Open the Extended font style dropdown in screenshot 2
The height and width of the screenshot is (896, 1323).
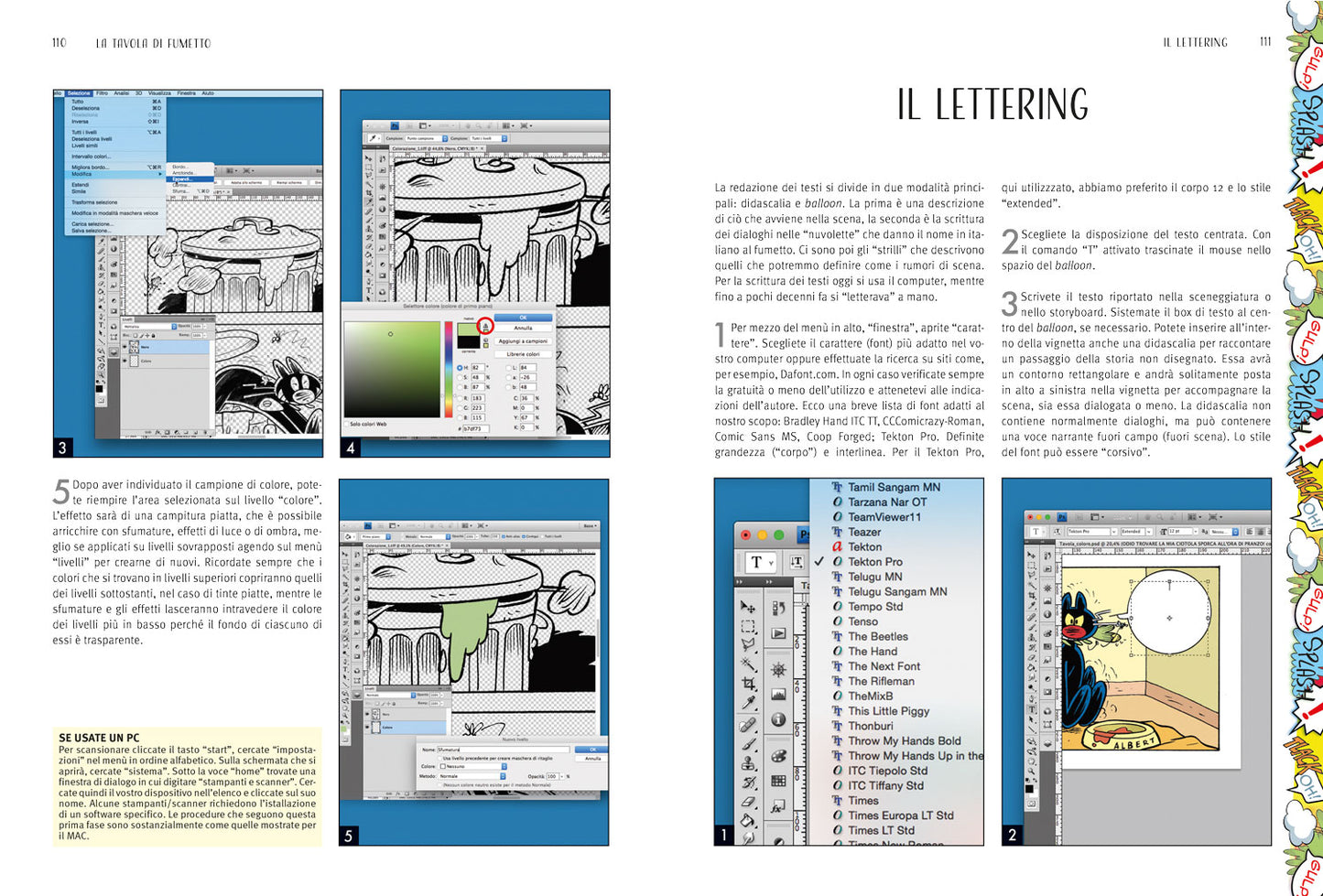1136,532
